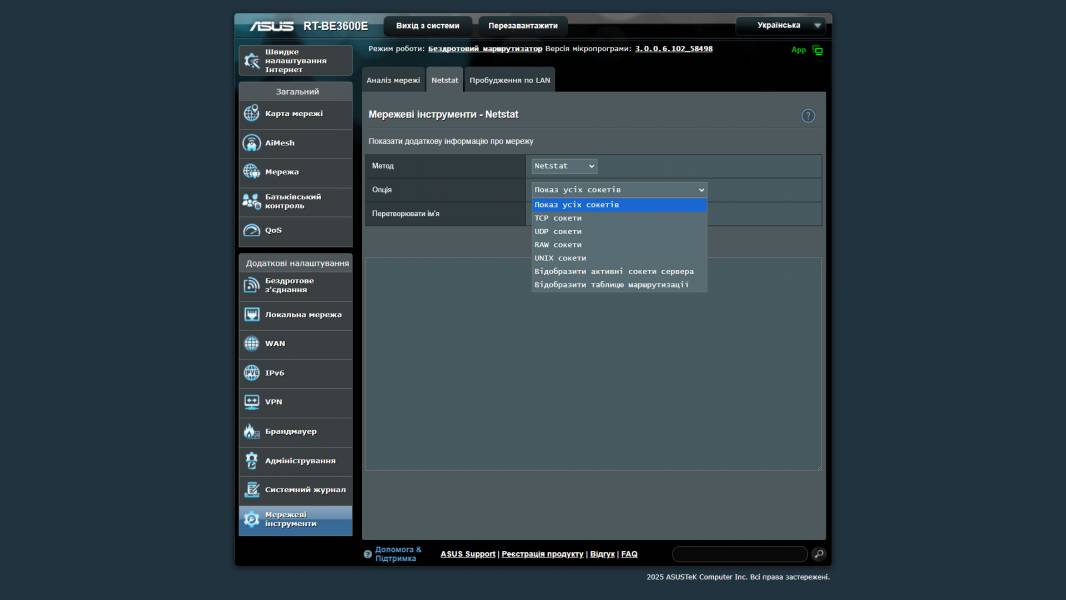This screenshot has width=1066, height=600.
Task: Switch to Пробудження по LAN tab
Action: 510,80
